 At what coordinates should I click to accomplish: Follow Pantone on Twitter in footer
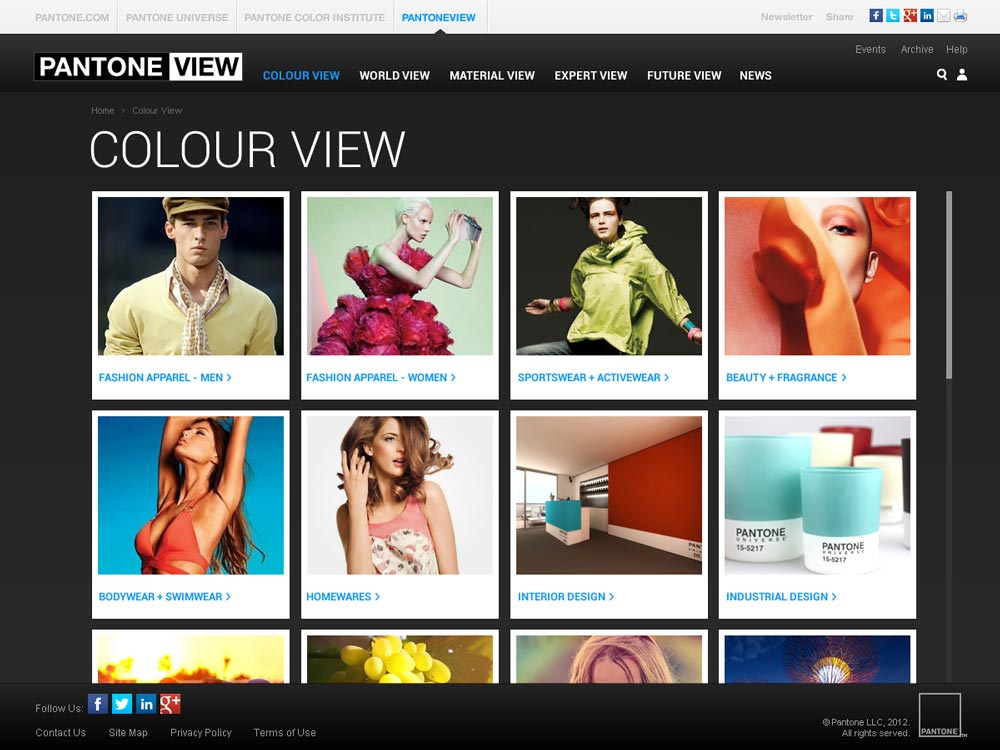[x=122, y=704]
